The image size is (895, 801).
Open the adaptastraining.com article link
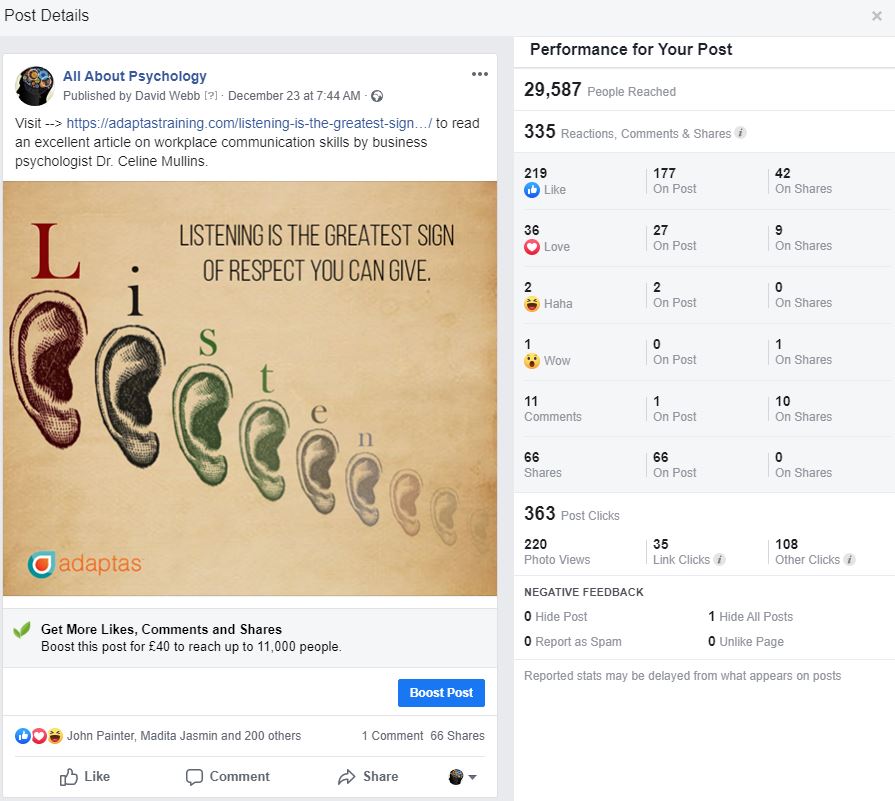(x=249, y=123)
